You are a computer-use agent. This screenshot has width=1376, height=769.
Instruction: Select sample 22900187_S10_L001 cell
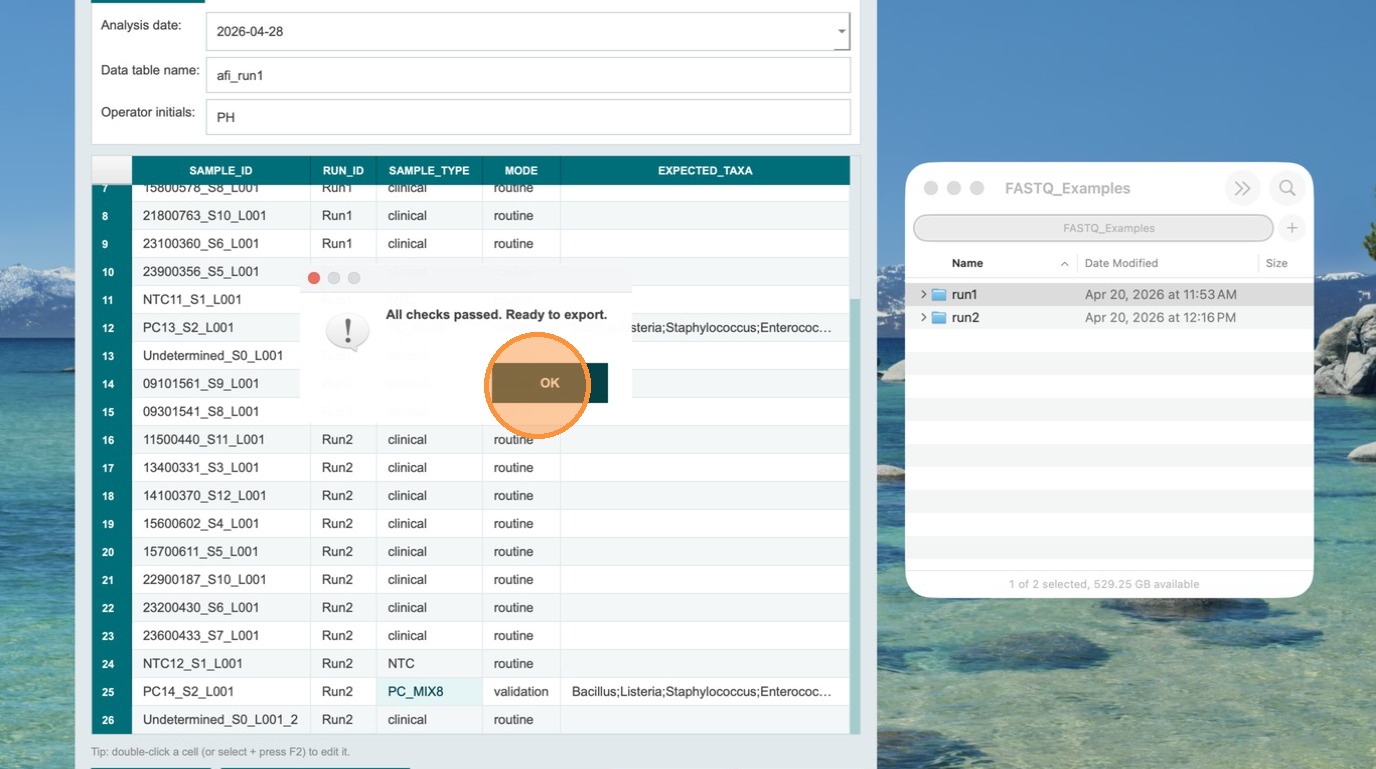[x=221, y=580]
